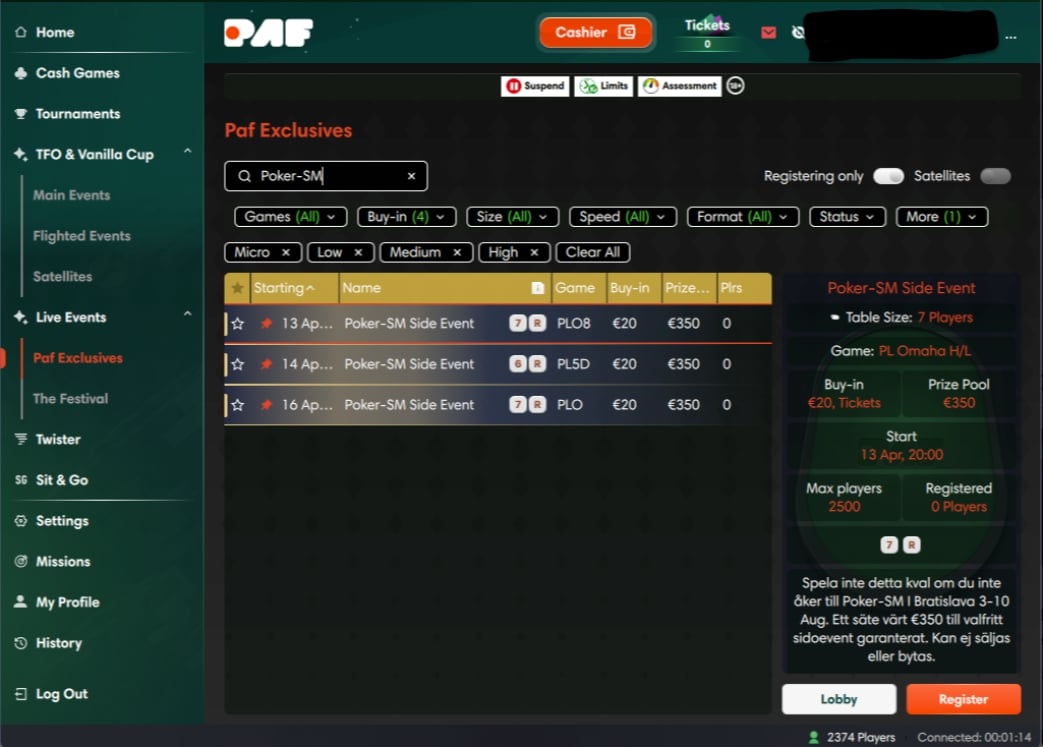The image size is (1043, 747).
Task: Favorite the 13 Apr PLO8 event with its star
Action: (x=237, y=323)
